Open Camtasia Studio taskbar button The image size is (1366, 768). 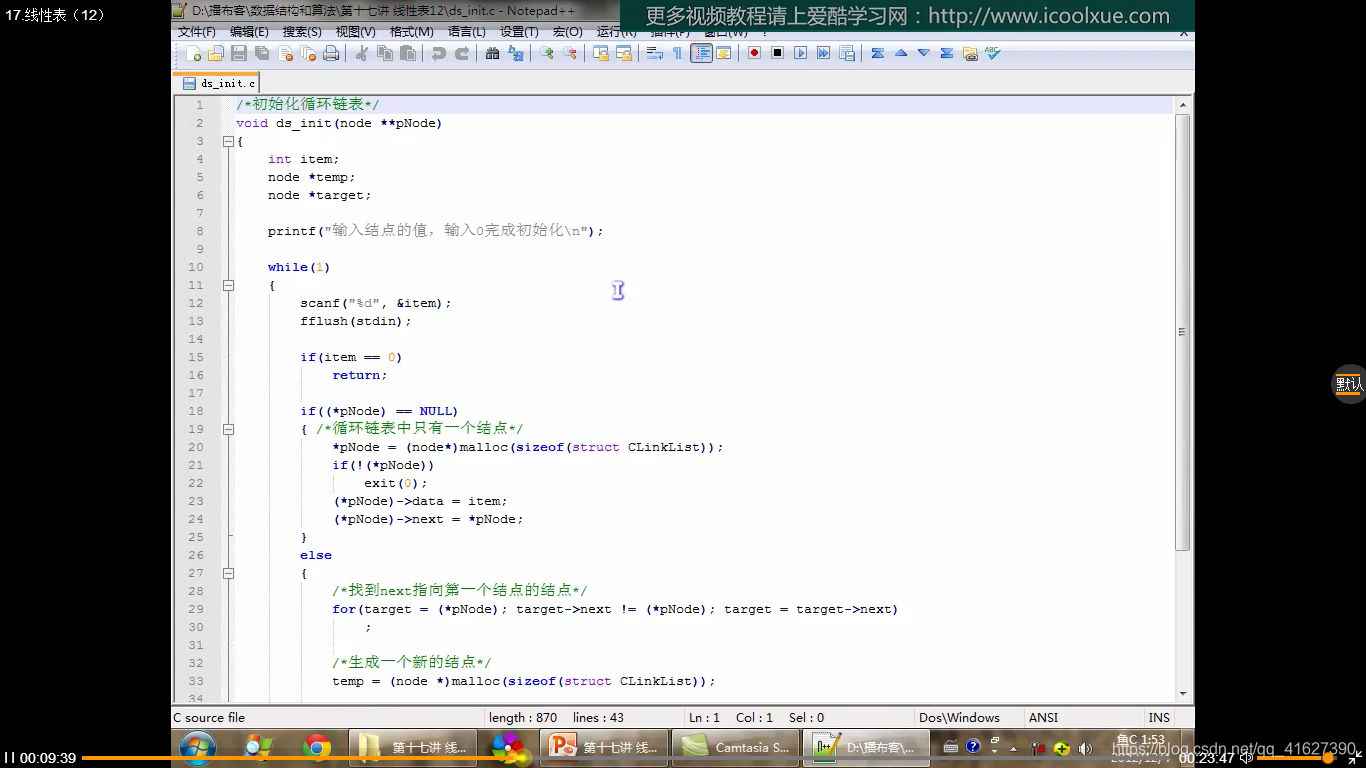(x=735, y=747)
